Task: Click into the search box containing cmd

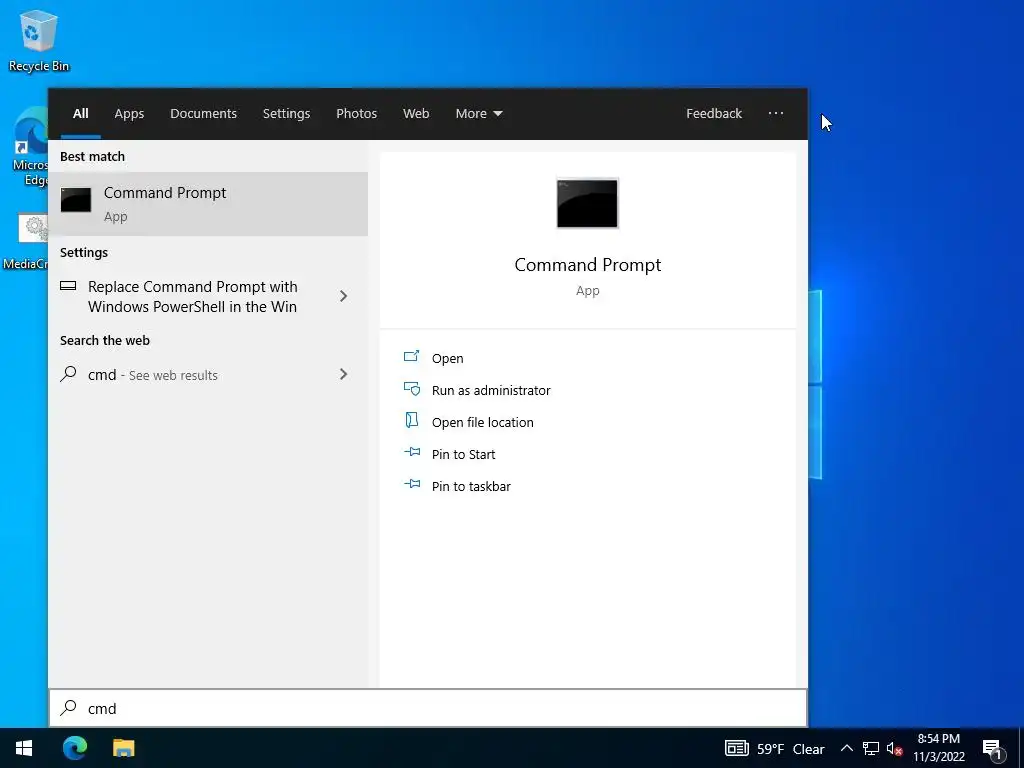Action: (428, 708)
